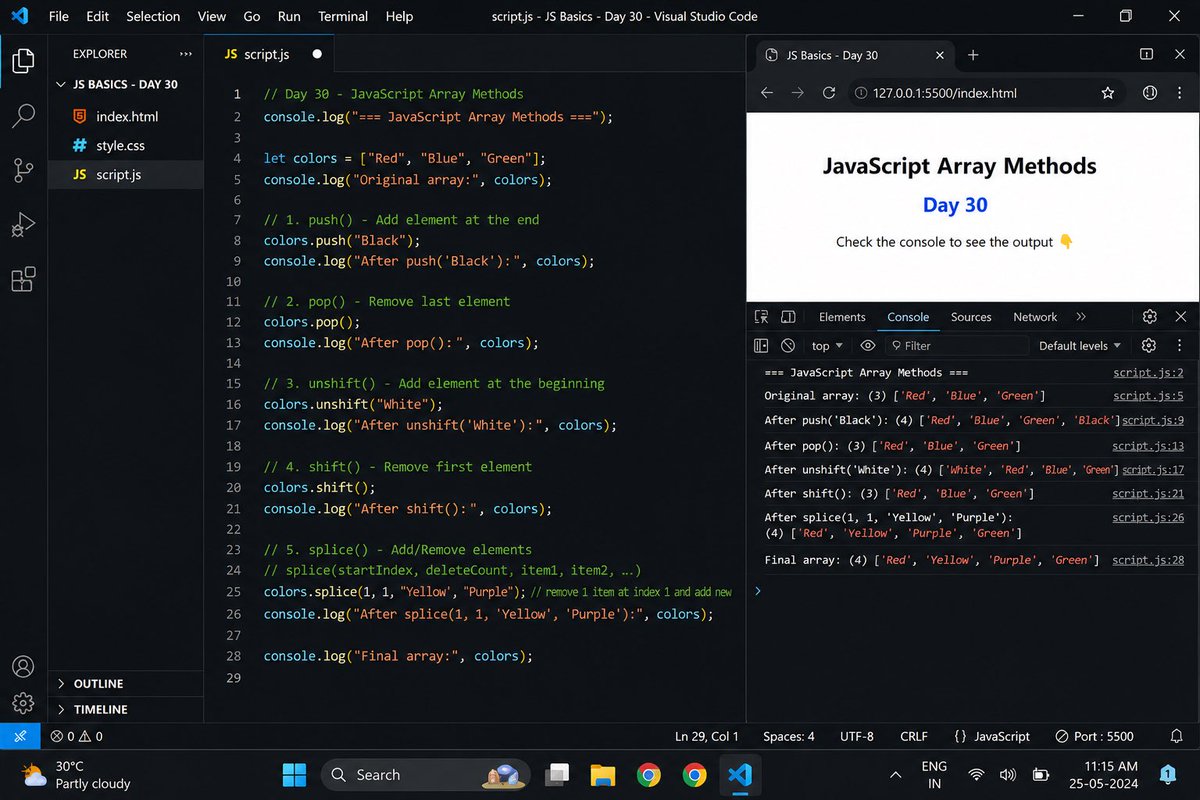Open the Default levels dropdown
Image resolution: width=1200 pixels, height=800 pixels.
coord(1080,346)
